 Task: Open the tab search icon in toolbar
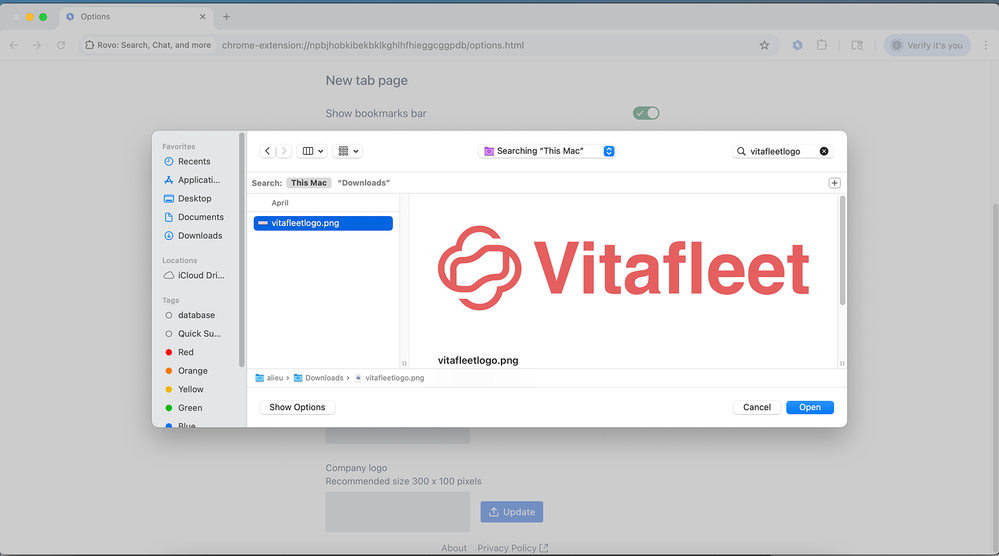tap(857, 45)
